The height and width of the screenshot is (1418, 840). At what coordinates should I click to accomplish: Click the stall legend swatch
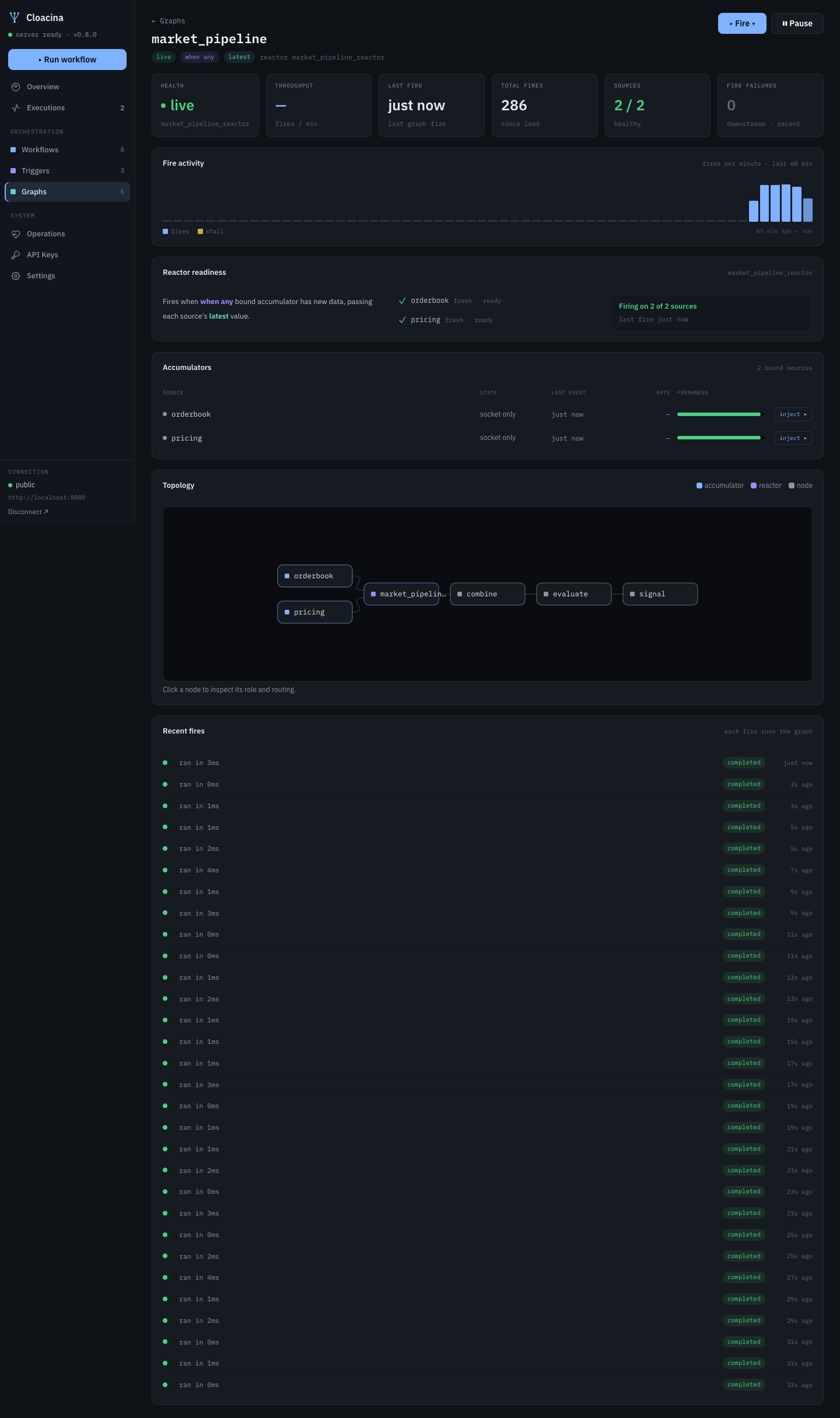[x=200, y=232]
